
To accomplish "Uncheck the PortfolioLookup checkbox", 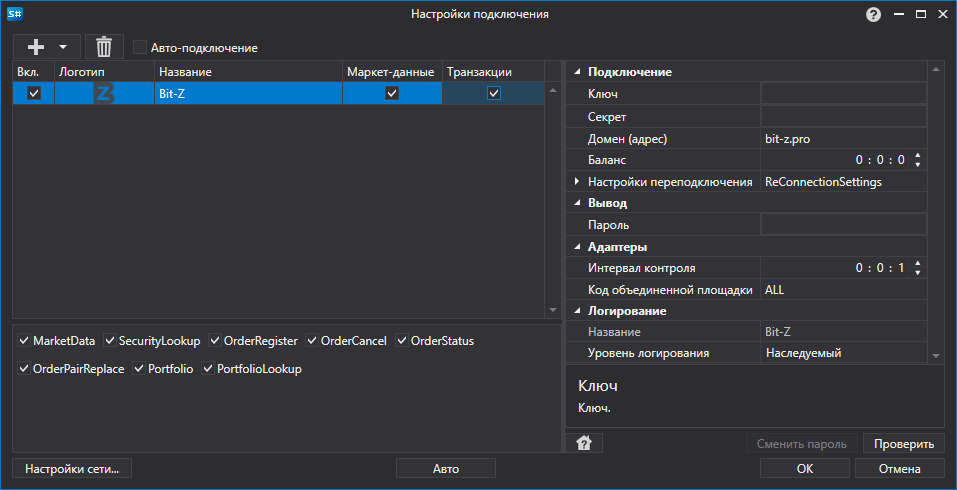I will (x=208, y=369).
